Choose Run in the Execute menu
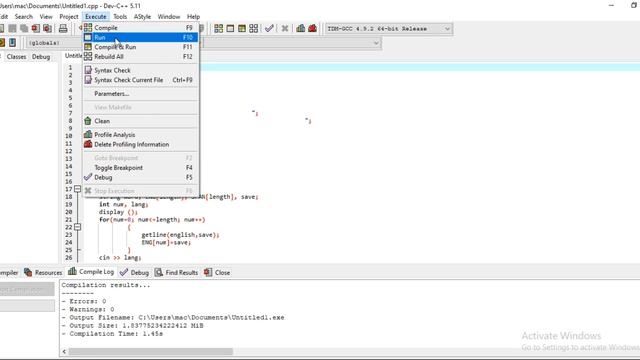Image resolution: width=640 pixels, height=360 pixels. tap(141, 37)
